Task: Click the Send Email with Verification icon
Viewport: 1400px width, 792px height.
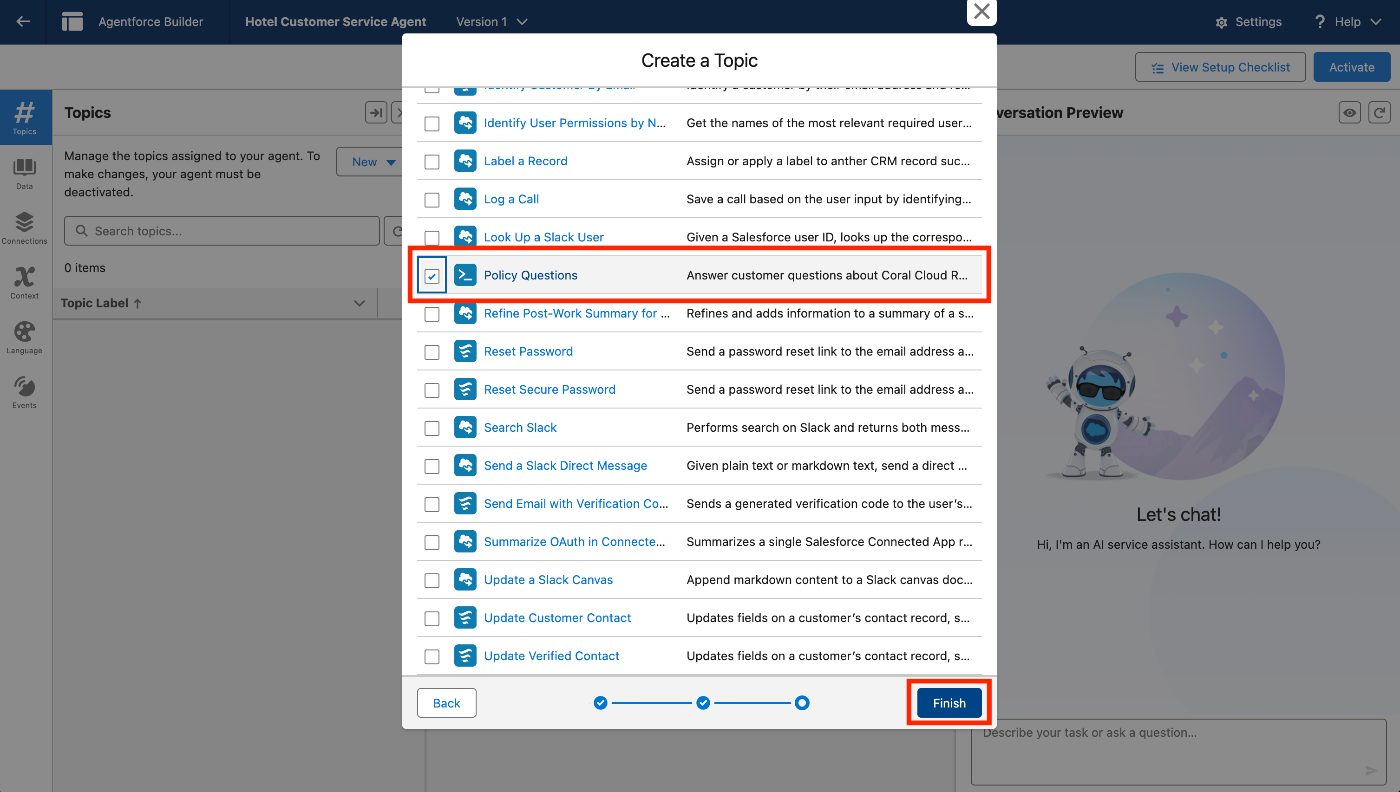Action: click(x=465, y=503)
